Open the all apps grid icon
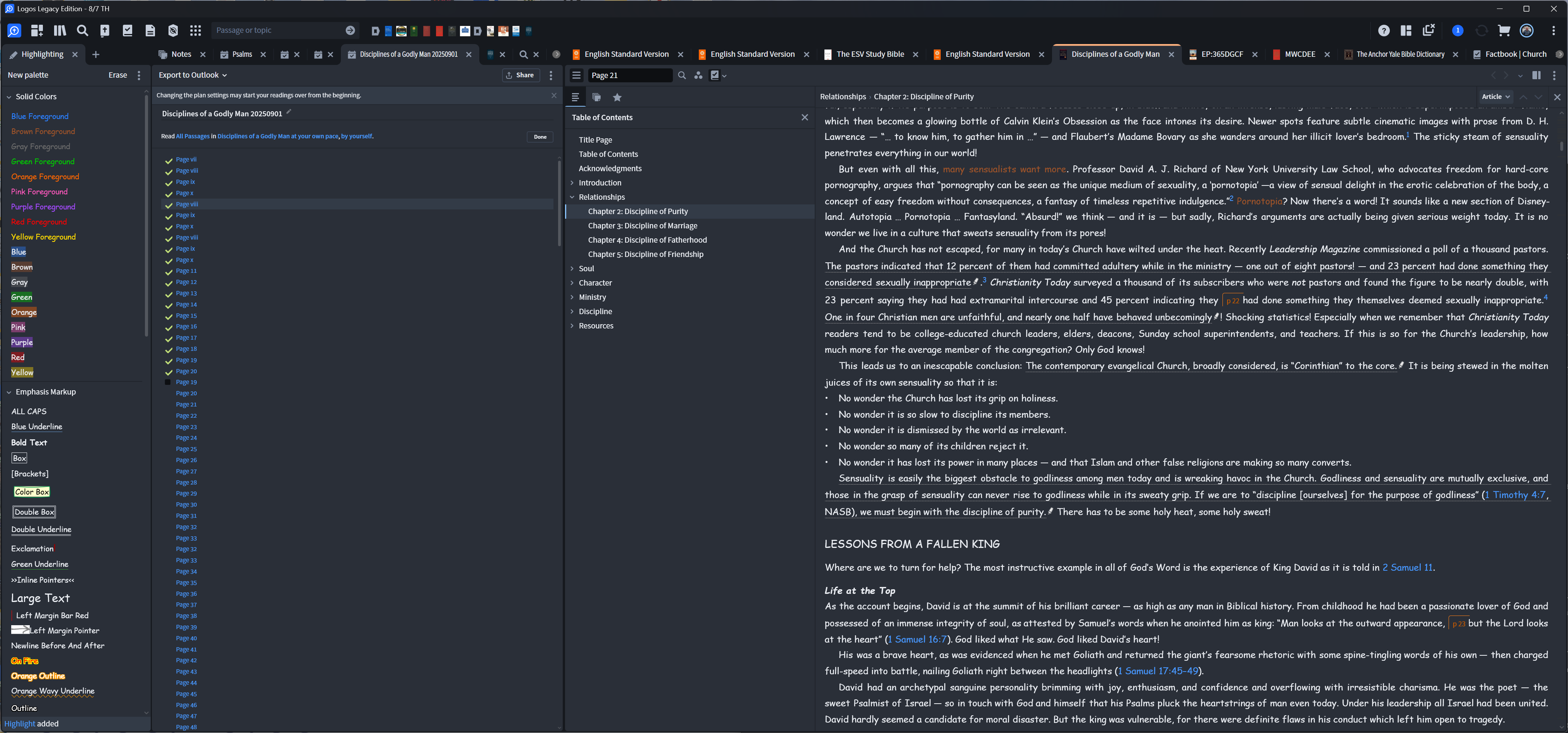1568x733 pixels. tap(196, 31)
